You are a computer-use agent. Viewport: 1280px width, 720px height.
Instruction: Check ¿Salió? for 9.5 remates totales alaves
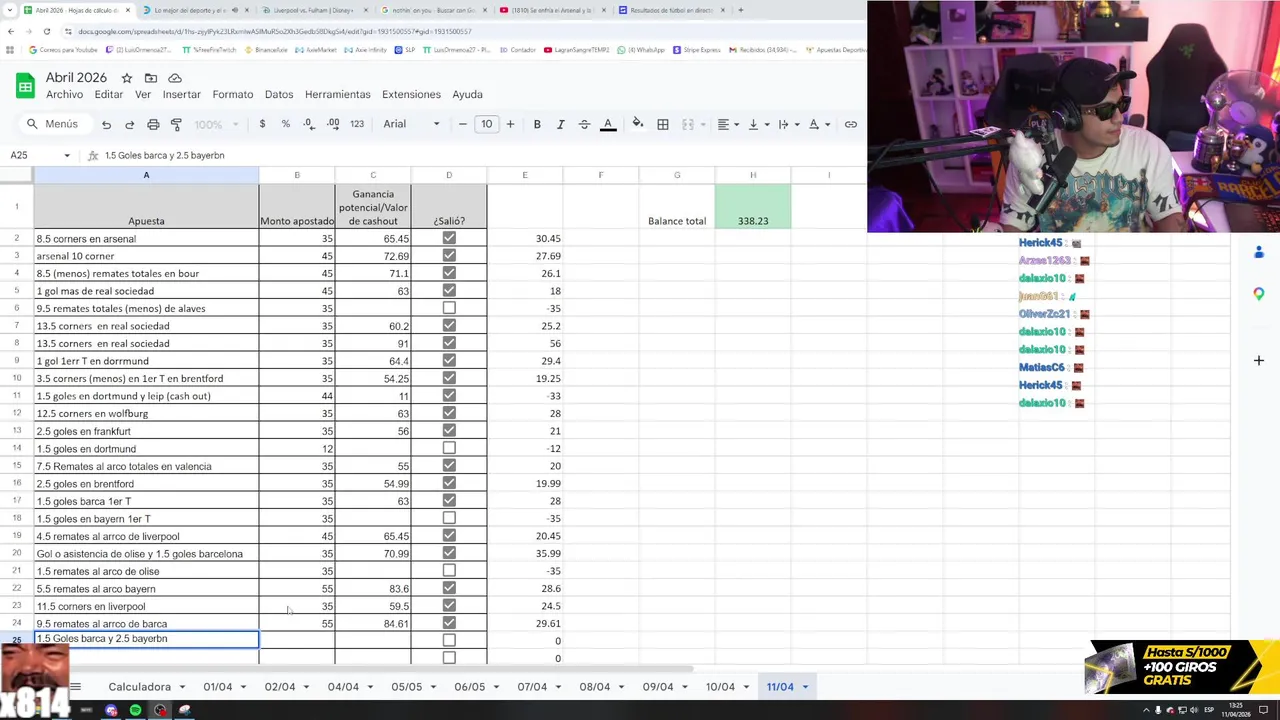pyautogui.click(x=449, y=308)
